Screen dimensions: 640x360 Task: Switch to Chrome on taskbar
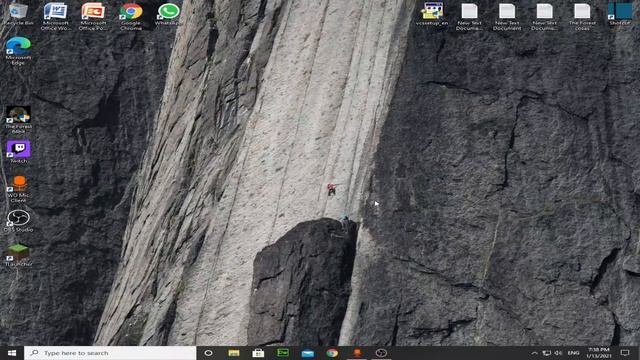332,353
